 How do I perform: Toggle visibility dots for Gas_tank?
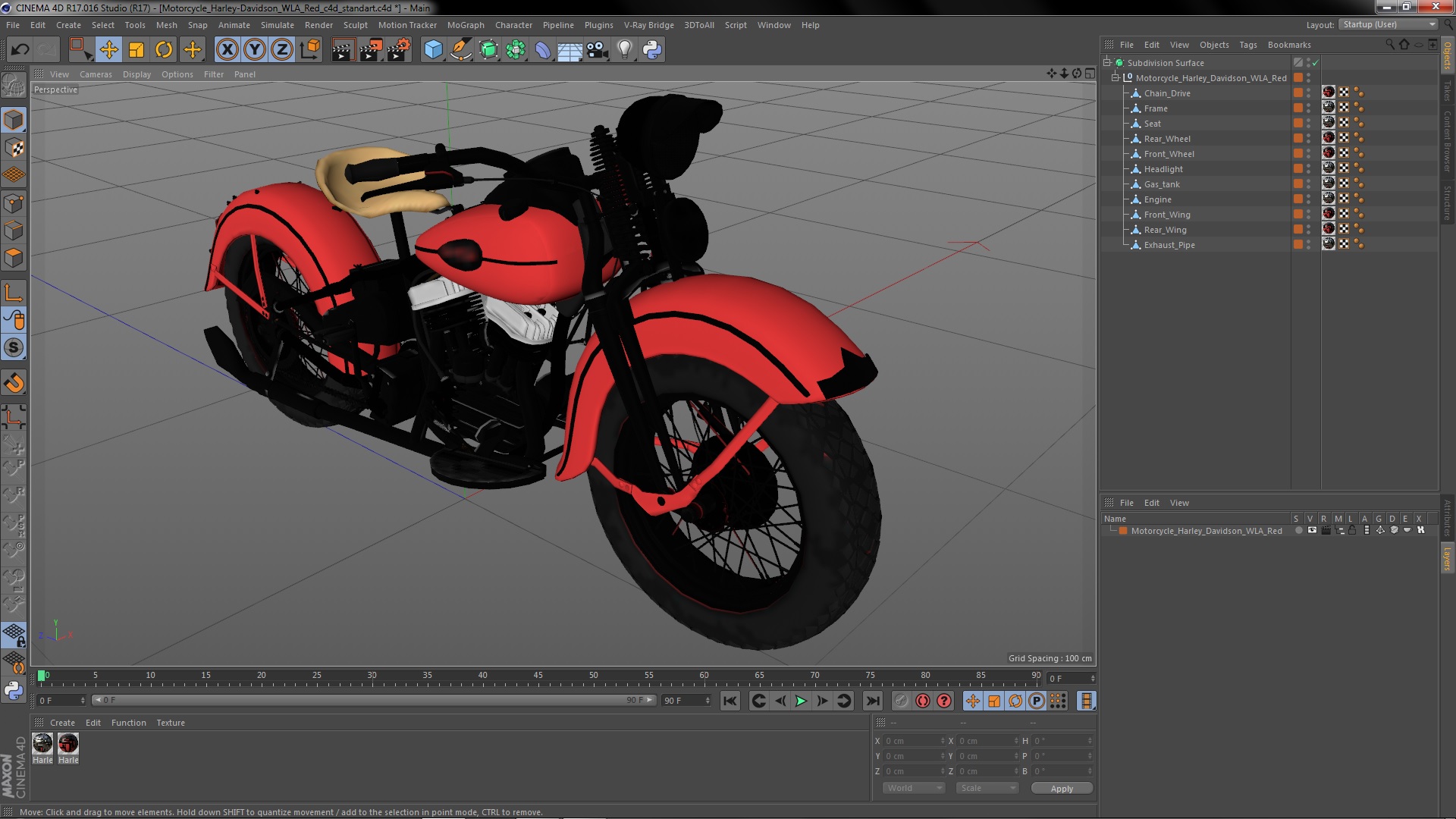tap(1308, 184)
